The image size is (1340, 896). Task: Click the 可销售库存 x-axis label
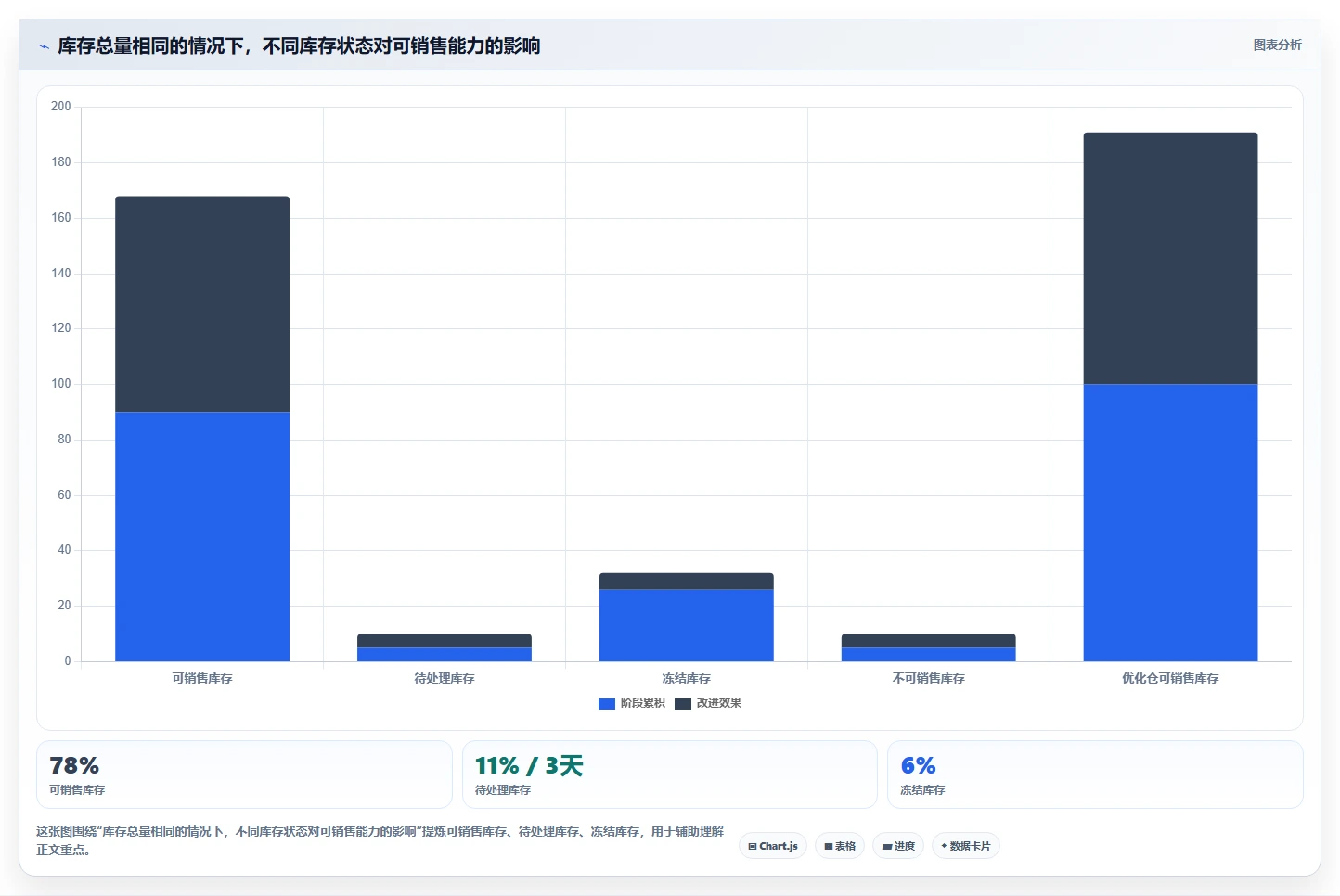[x=202, y=679]
